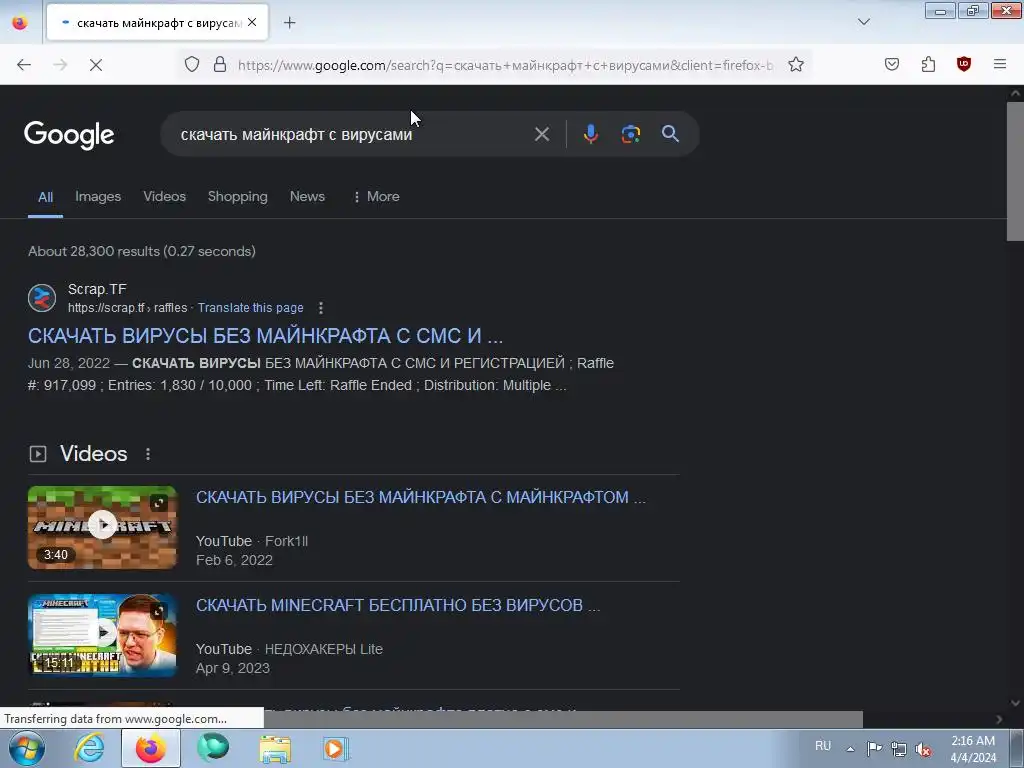The height and width of the screenshot is (768, 1024).
Task: Click the muted volume speaker icon
Action: (x=923, y=749)
